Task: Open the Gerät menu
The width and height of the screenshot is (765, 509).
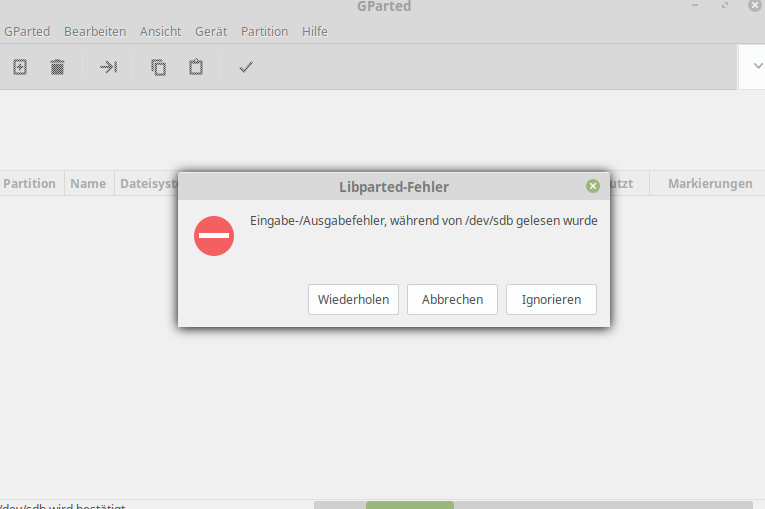Action: 211,32
